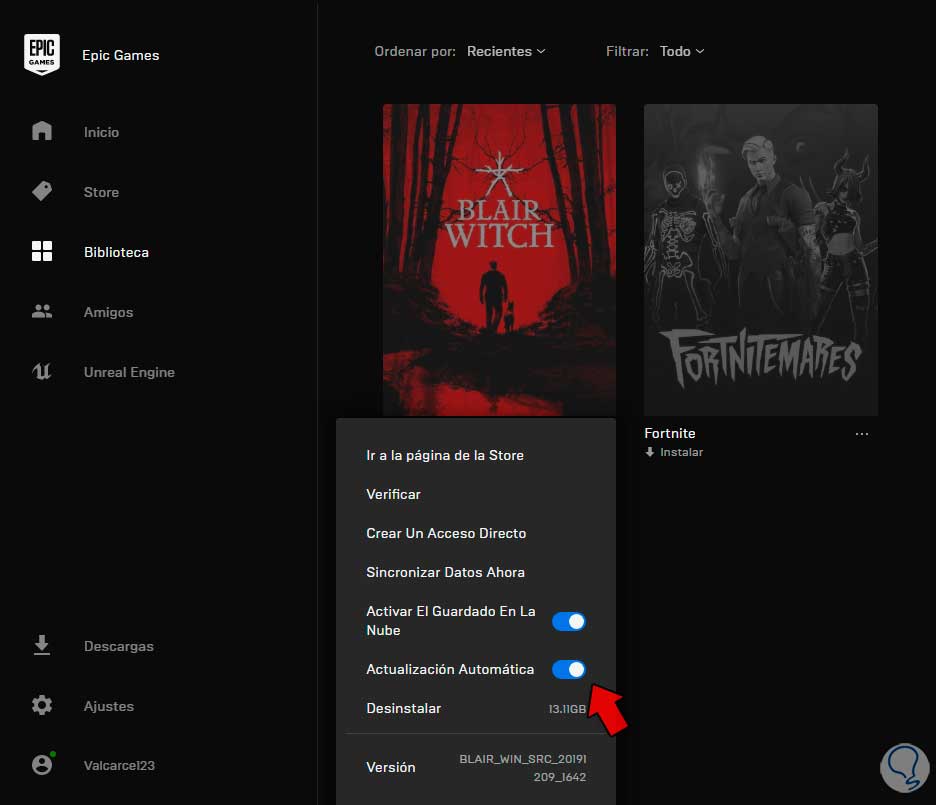Open Ajustes settings label
Viewport: 936px width, 805px height.
click(x=109, y=706)
